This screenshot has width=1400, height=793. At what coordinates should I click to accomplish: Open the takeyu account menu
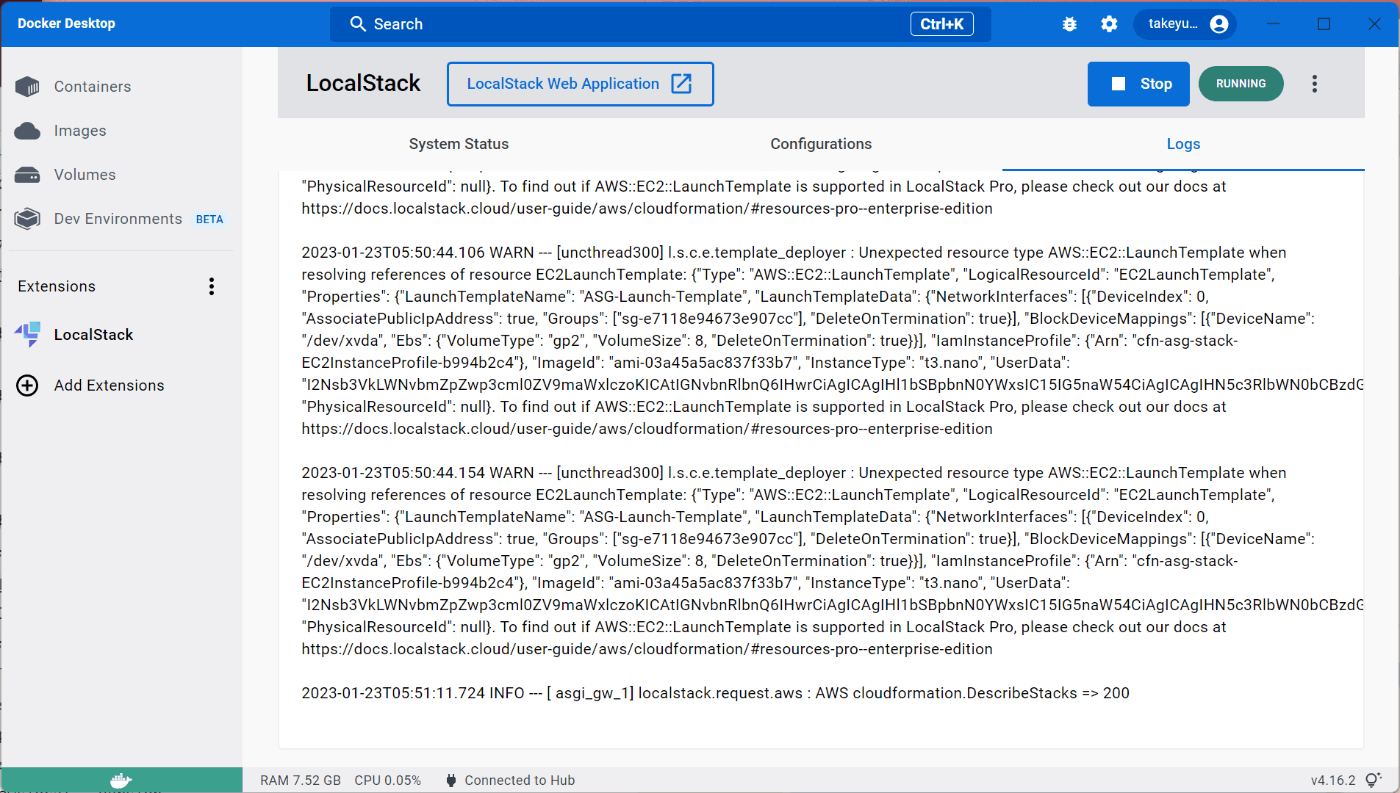(1185, 24)
